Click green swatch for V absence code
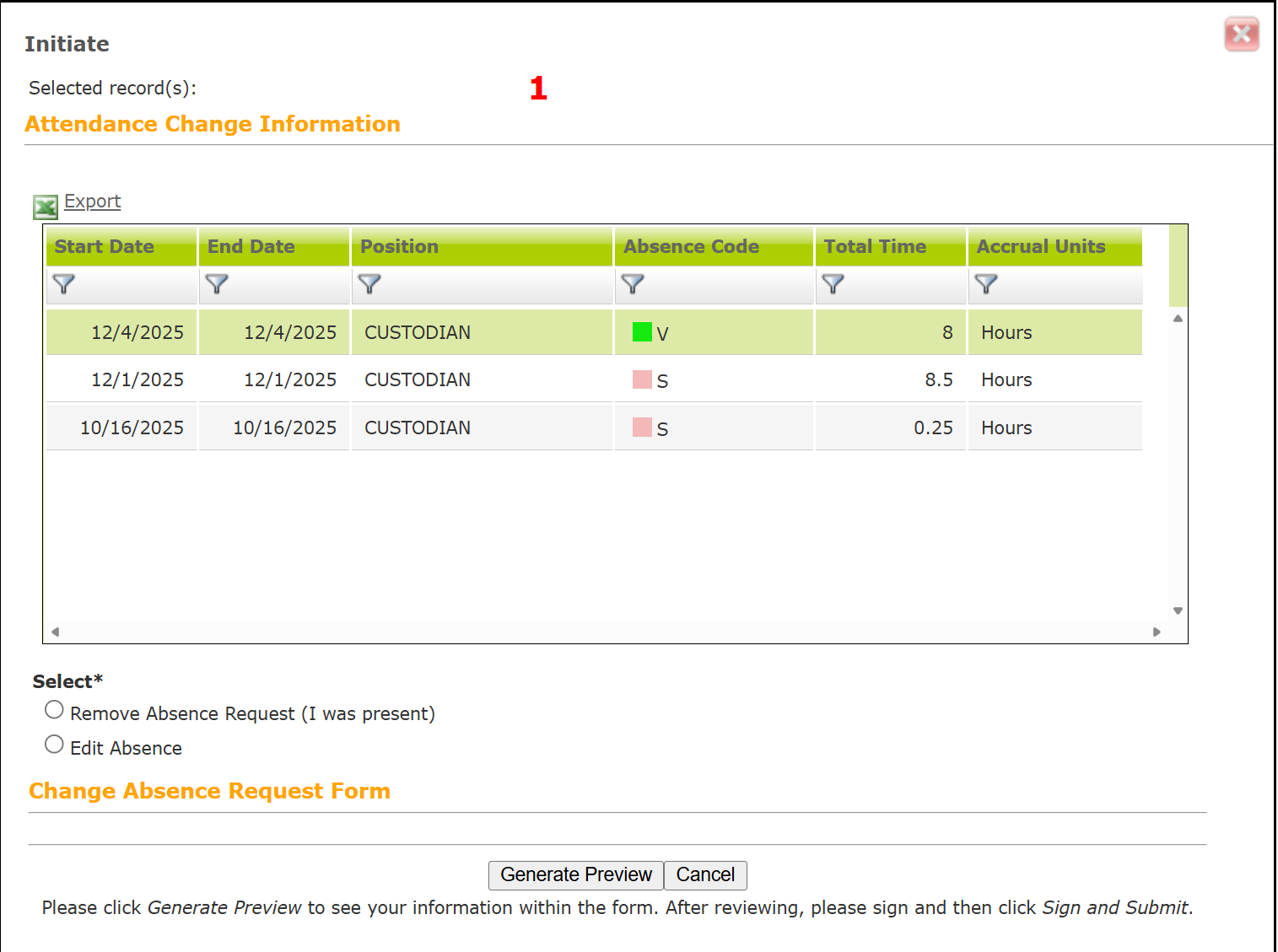The height and width of the screenshot is (952, 1278). click(x=642, y=332)
